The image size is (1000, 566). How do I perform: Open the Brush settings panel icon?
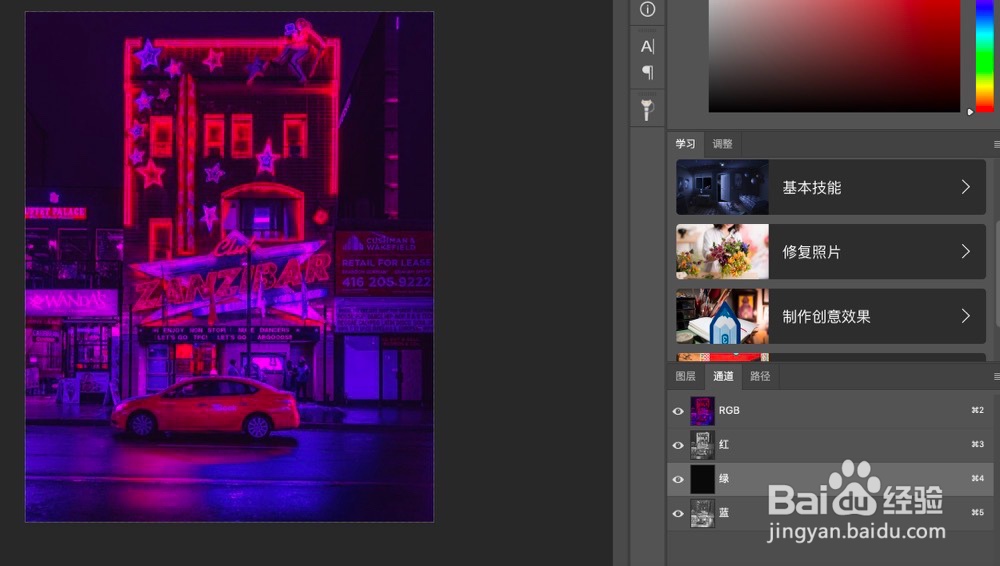(647, 109)
